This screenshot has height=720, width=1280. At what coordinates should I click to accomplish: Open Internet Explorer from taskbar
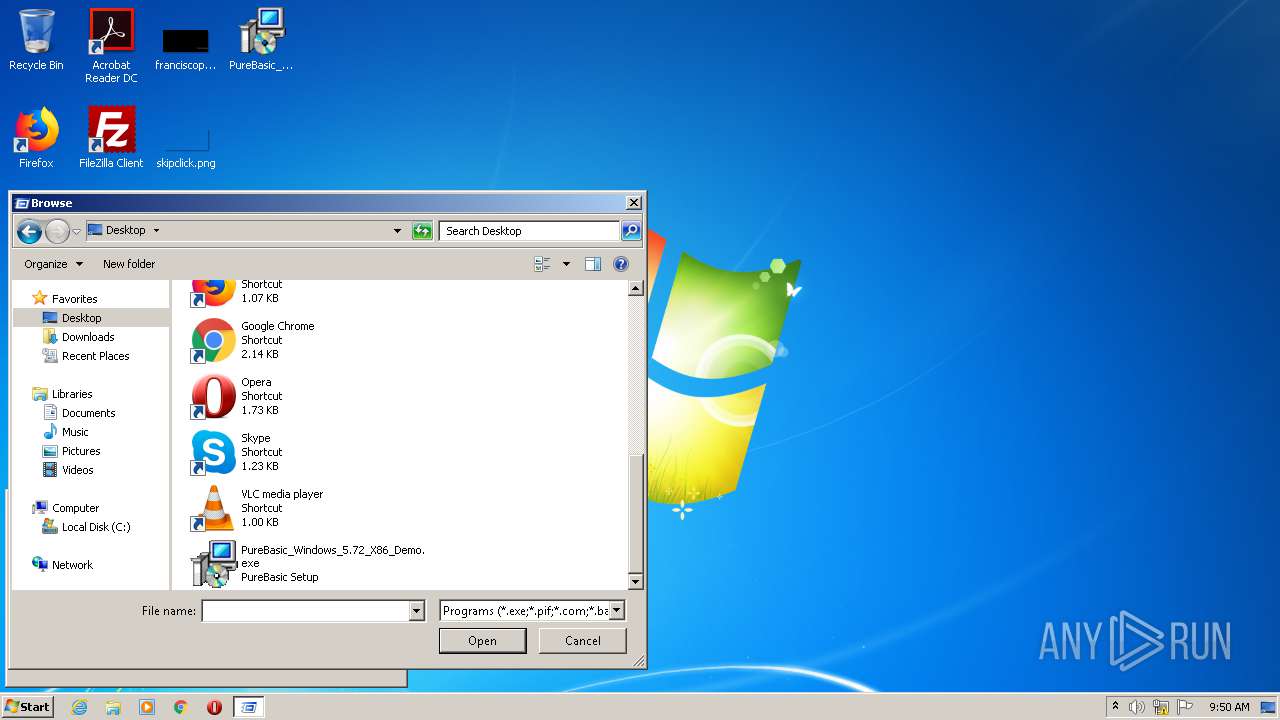(79, 707)
